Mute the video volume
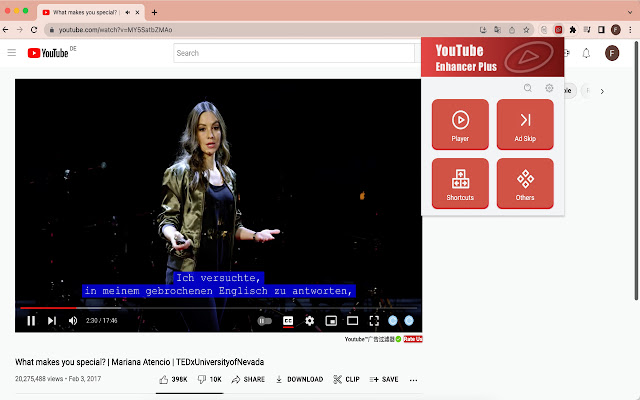The image size is (640, 400). click(x=73, y=321)
